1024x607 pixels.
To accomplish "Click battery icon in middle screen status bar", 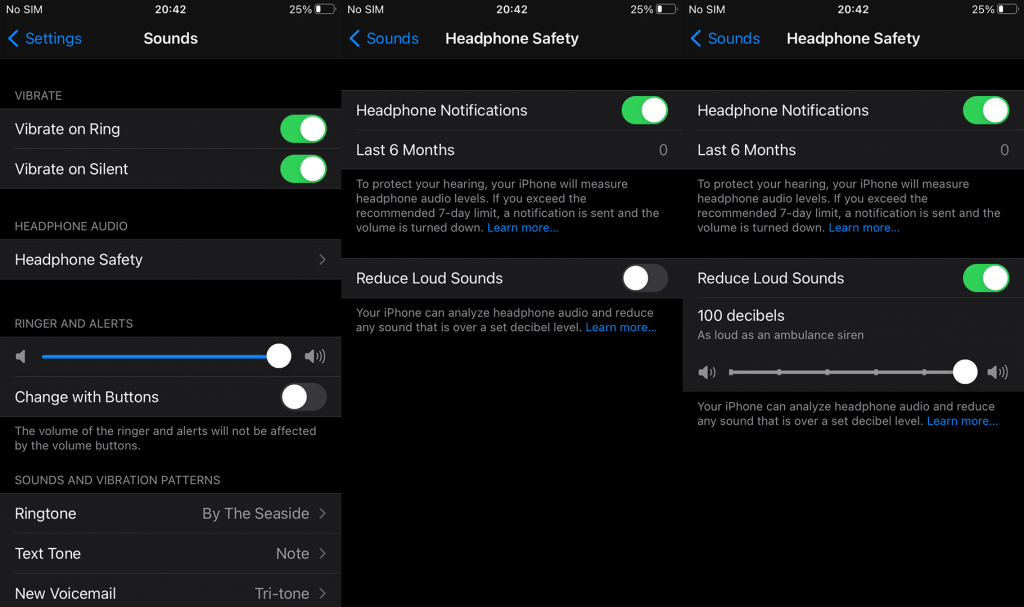I will [667, 9].
